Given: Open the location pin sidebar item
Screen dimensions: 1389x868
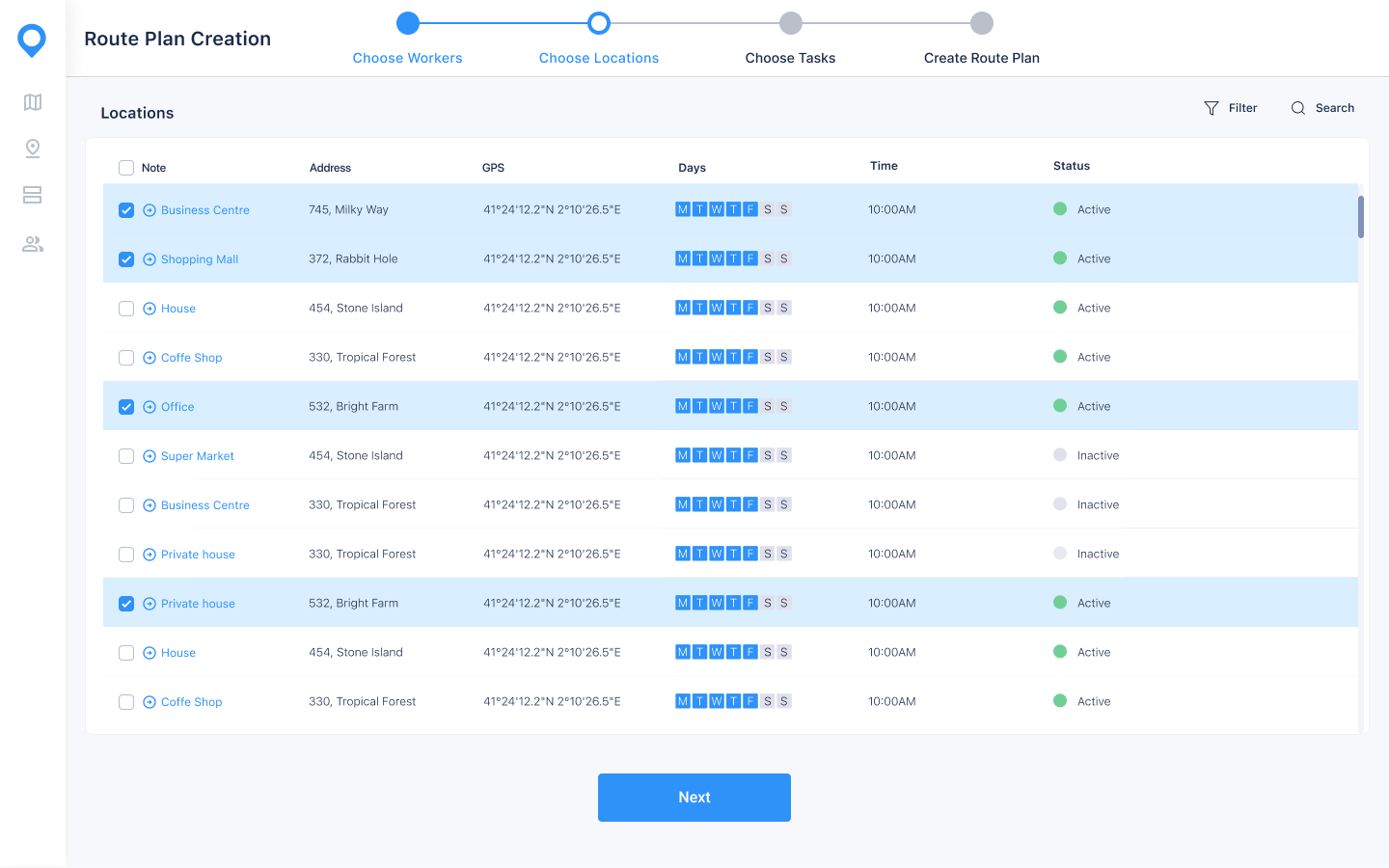Looking at the screenshot, I should (x=33, y=149).
